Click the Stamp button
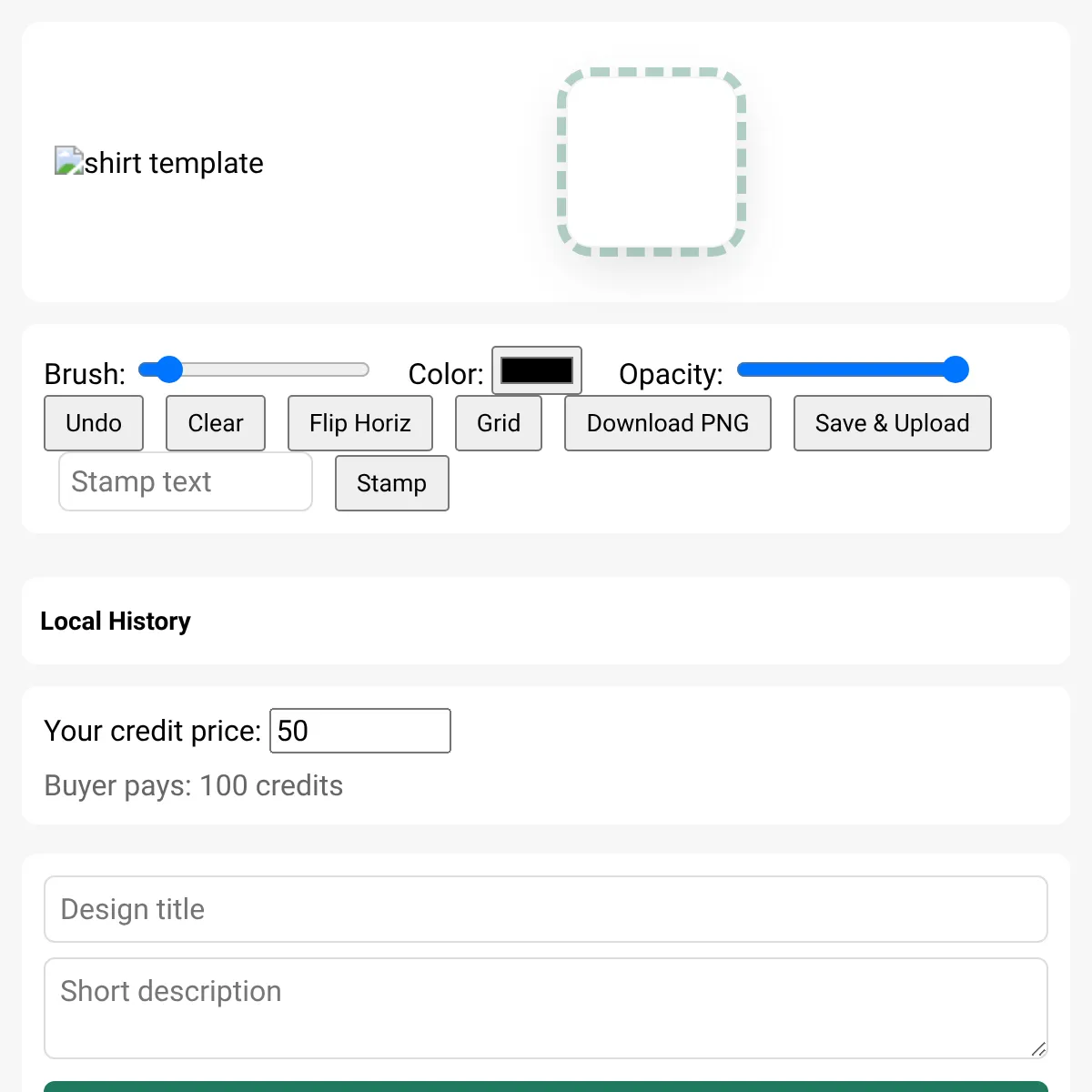This screenshot has width=1092, height=1092. coord(391,483)
